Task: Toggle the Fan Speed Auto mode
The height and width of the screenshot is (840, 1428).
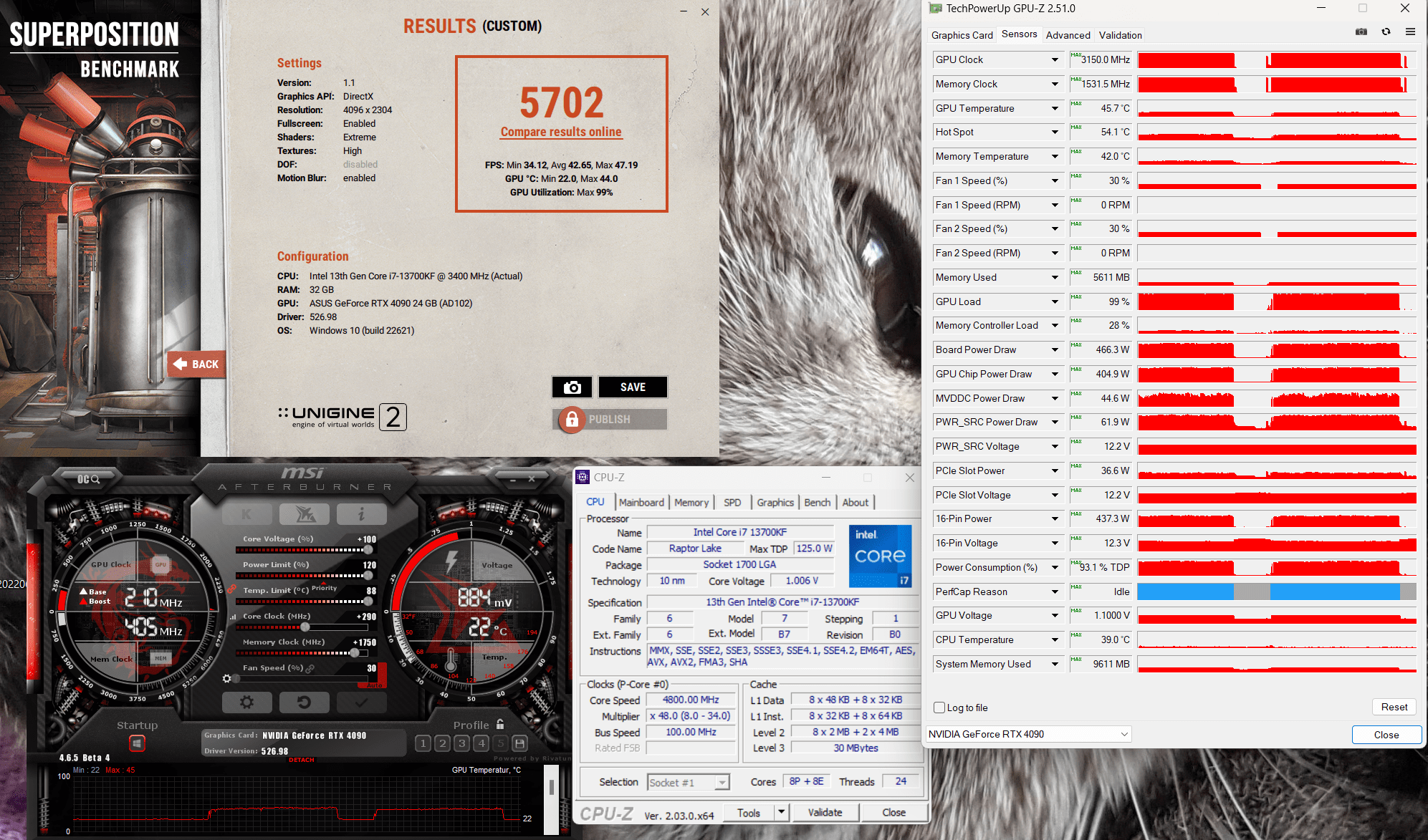Action: [375, 685]
